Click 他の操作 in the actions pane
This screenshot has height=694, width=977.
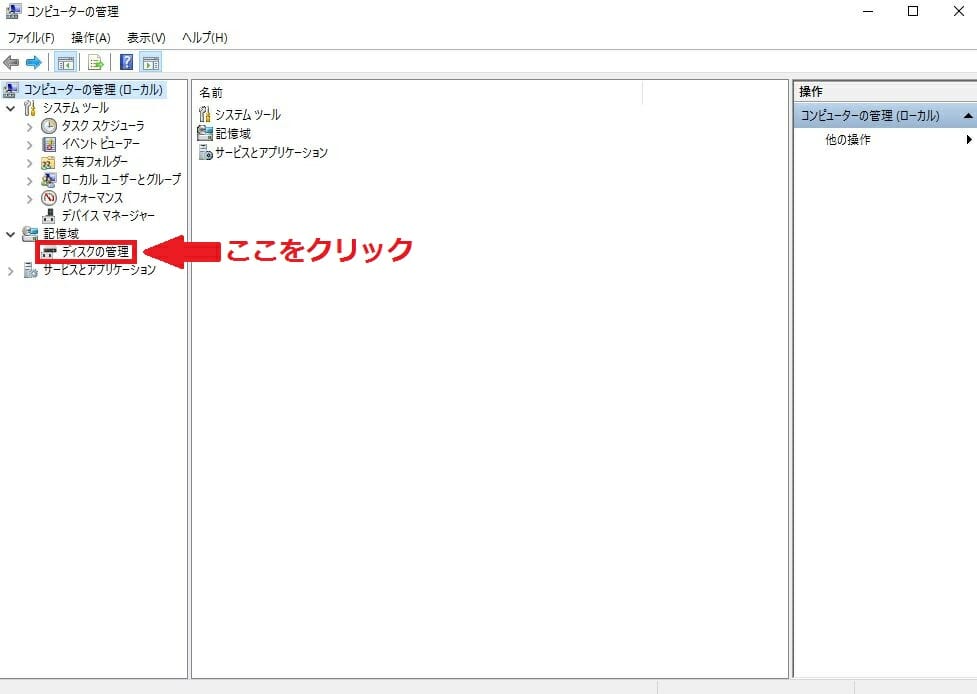847,140
